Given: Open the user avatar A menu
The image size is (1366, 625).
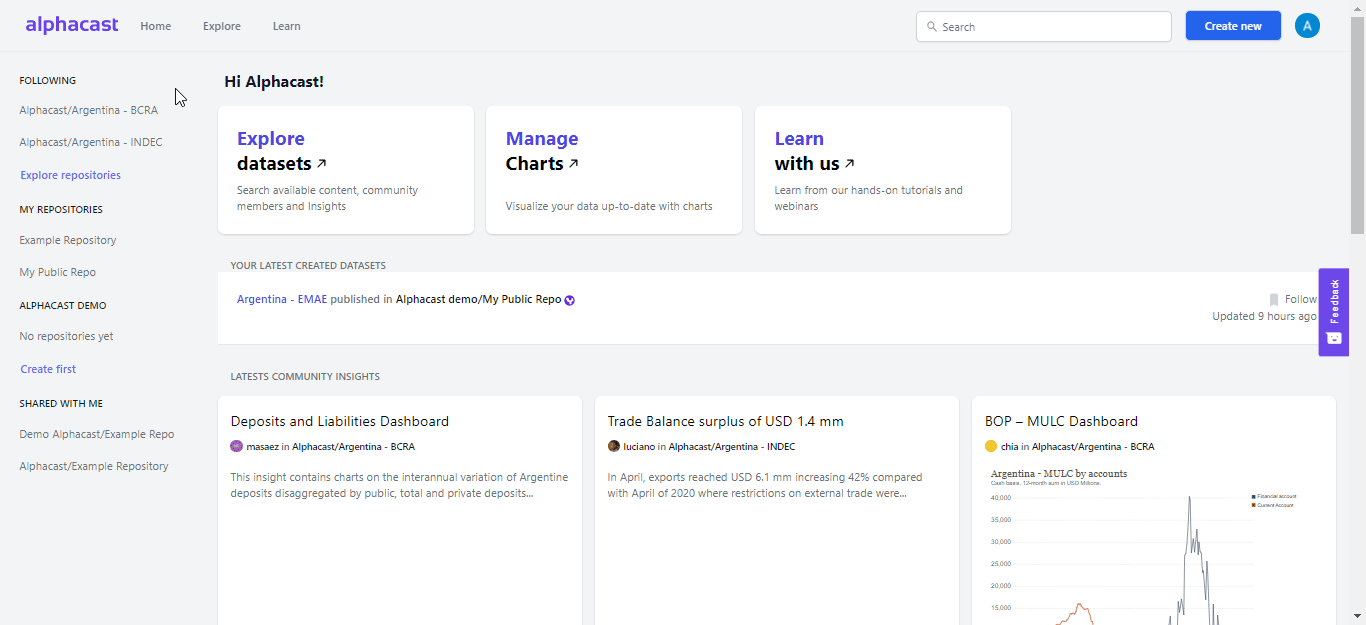Looking at the screenshot, I should [1307, 26].
